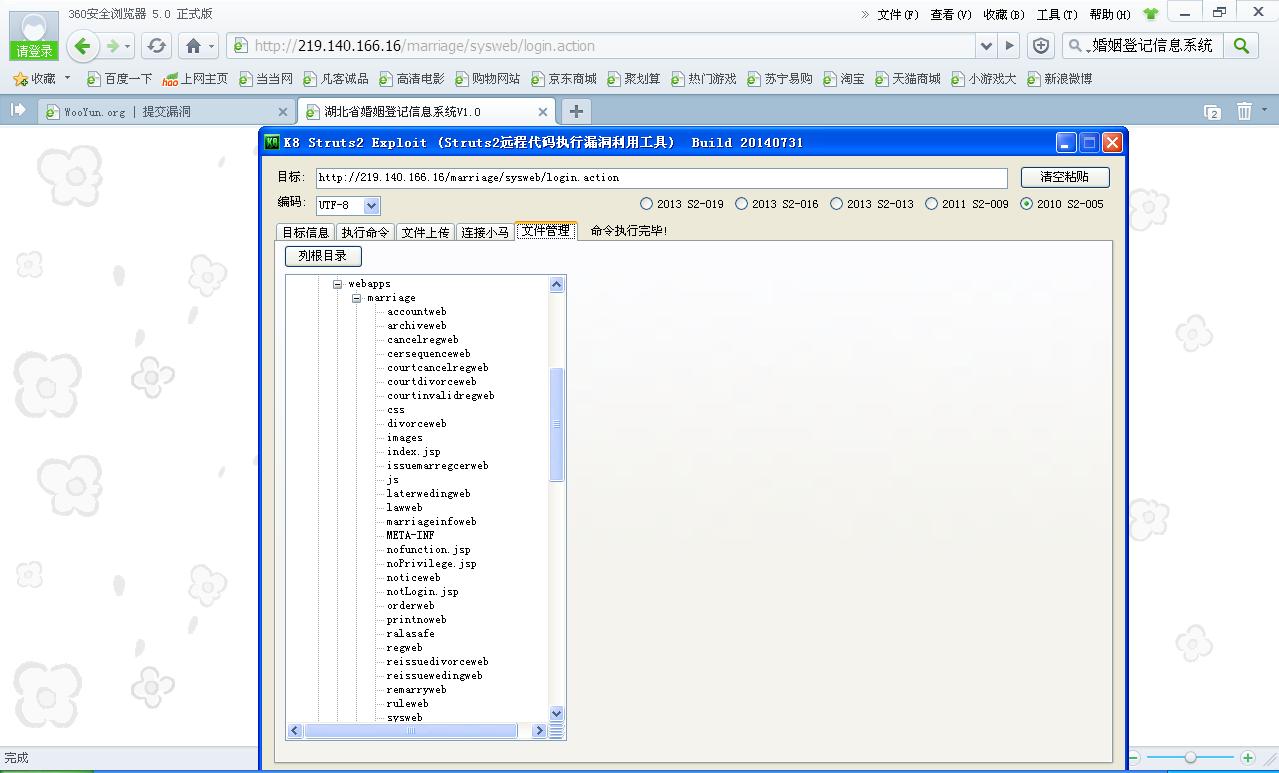Open tab count window icon
1279x773 pixels.
pos(1212,112)
